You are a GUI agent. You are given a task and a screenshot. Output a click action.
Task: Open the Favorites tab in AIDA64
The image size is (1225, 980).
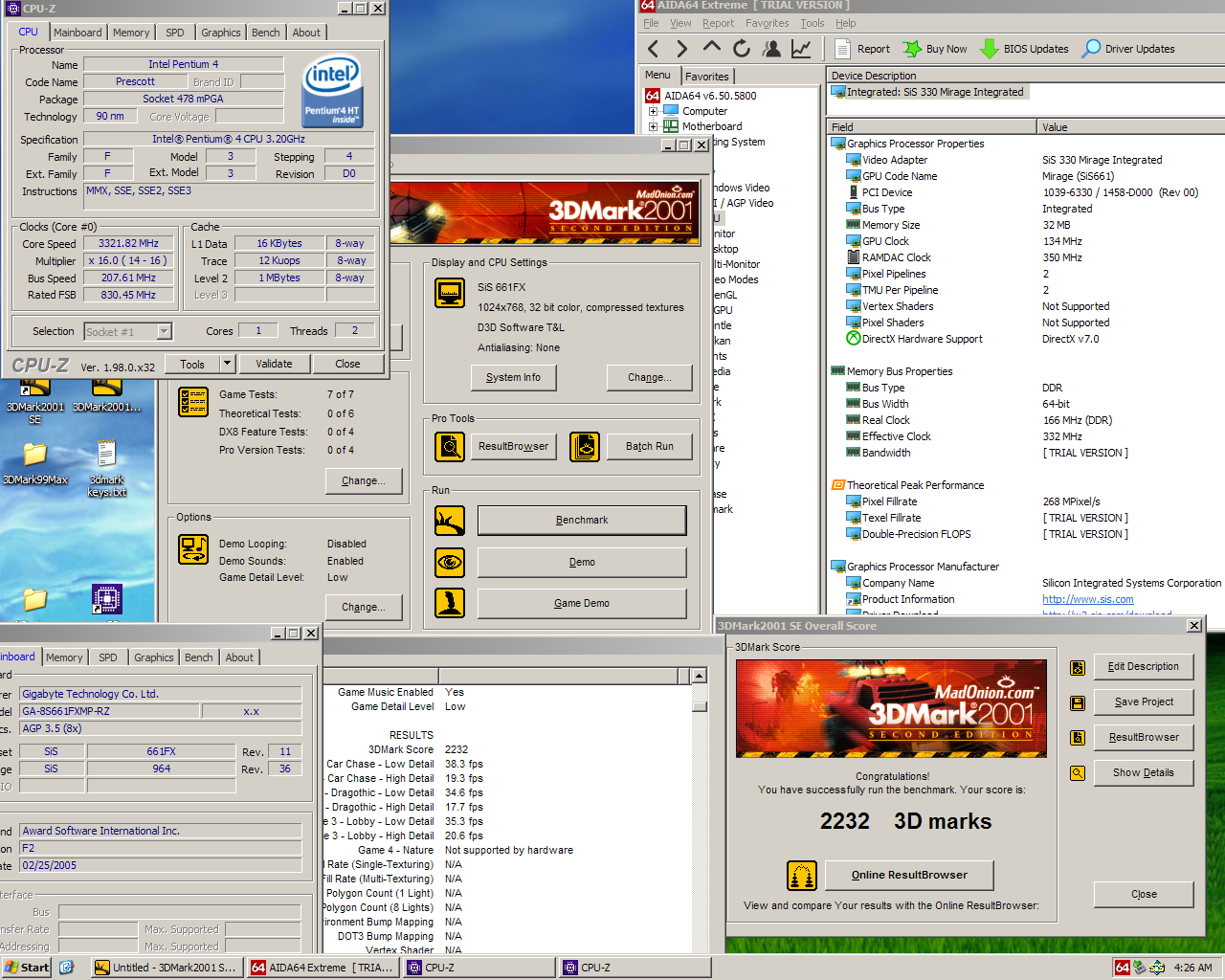707,77
